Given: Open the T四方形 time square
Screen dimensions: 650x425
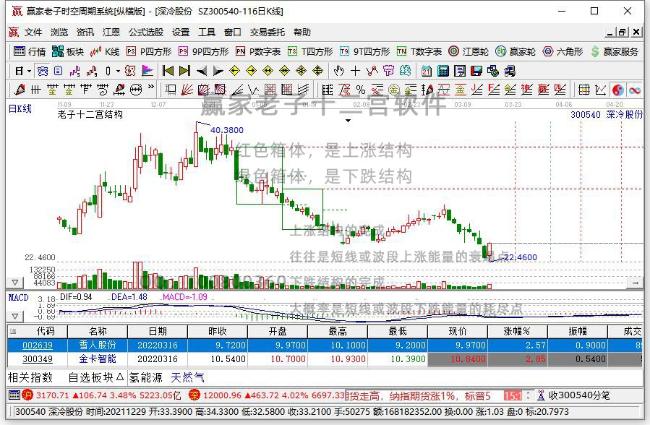Looking at the screenshot, I should pyautogui.click(x=310, y=51).
